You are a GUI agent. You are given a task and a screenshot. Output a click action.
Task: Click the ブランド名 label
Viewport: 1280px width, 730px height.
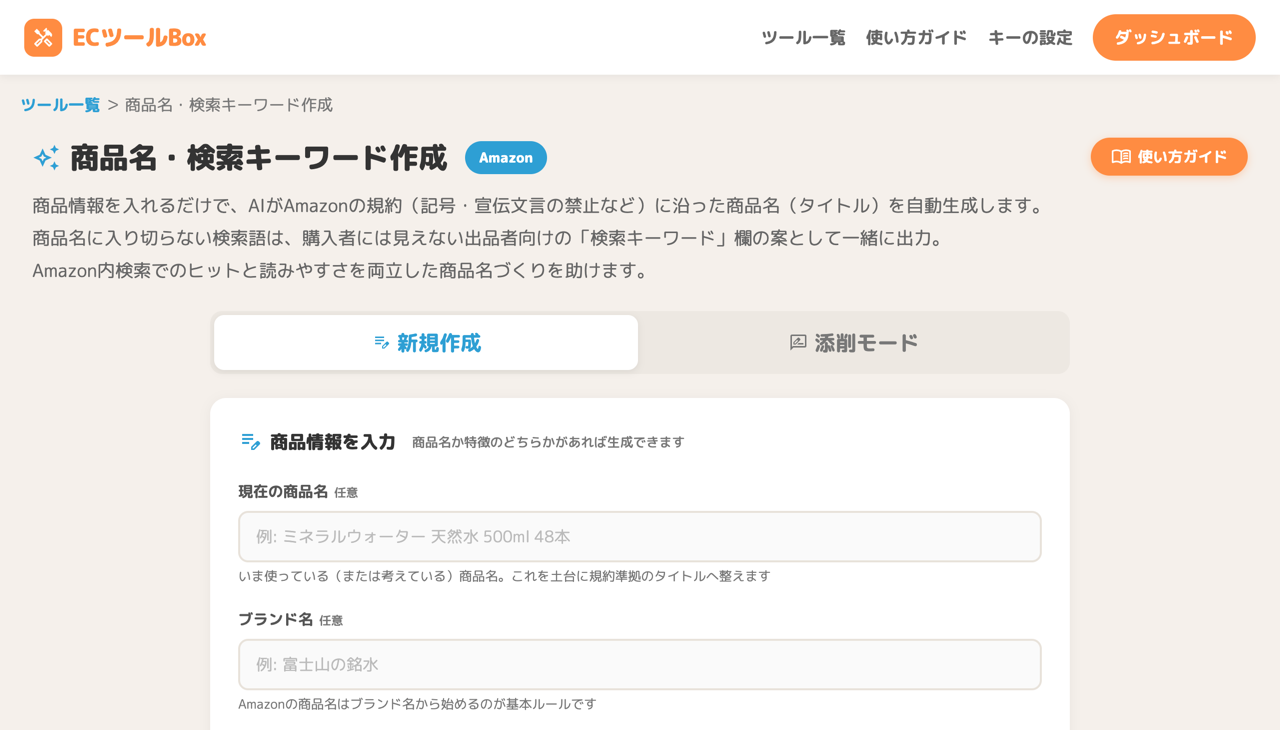(x=275, y=620)
